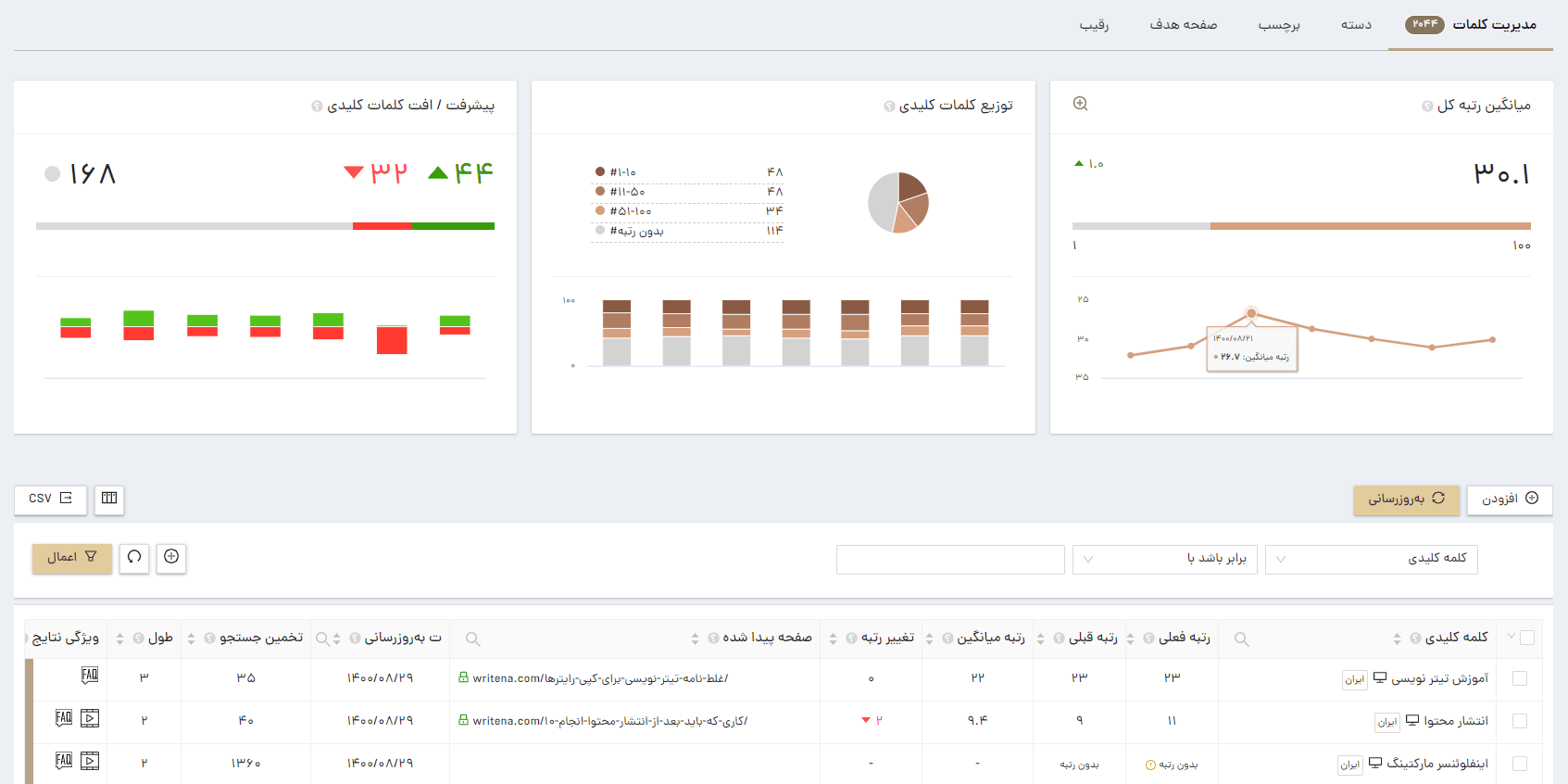The height and width of the screenshot is (784, 1568).
Task: Click video icon in انتشار محتوا row
Action: coord(90,718)
